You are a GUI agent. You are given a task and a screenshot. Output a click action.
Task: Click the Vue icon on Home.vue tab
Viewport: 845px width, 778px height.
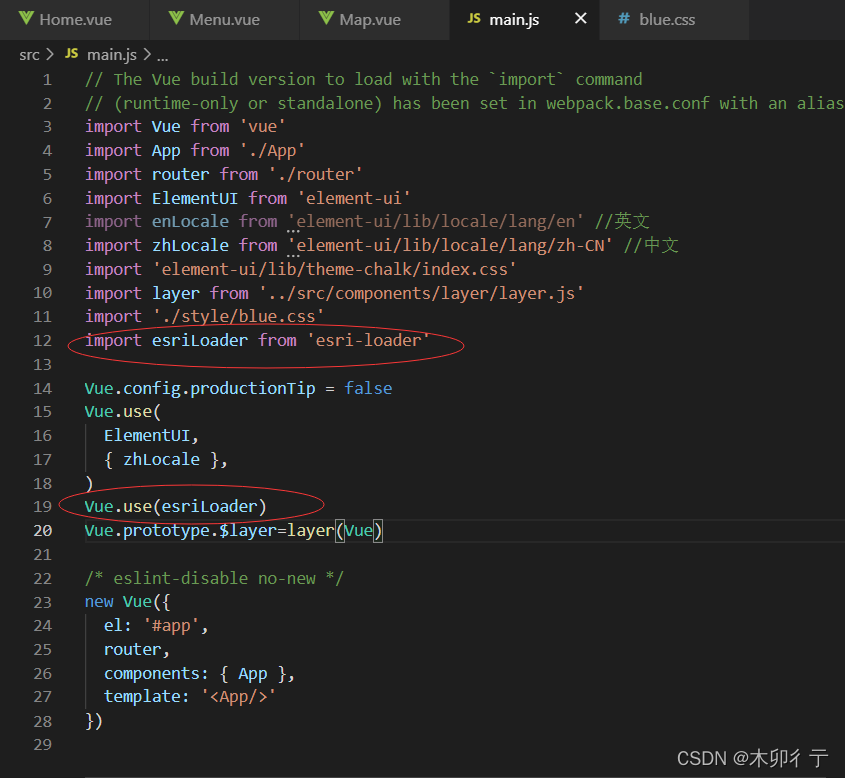[x=26, y=19]
